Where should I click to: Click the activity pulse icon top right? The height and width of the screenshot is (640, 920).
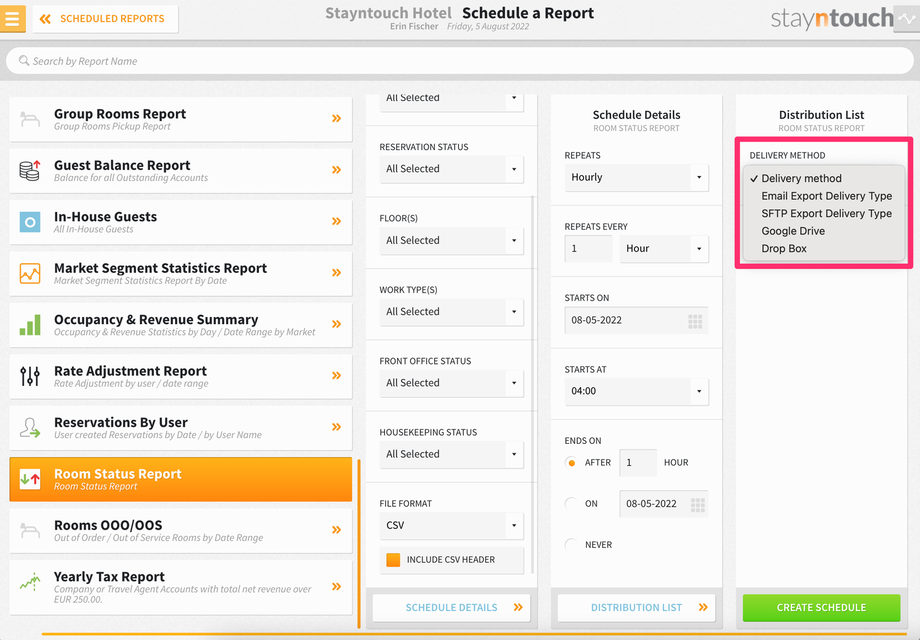tap(907, 19)
